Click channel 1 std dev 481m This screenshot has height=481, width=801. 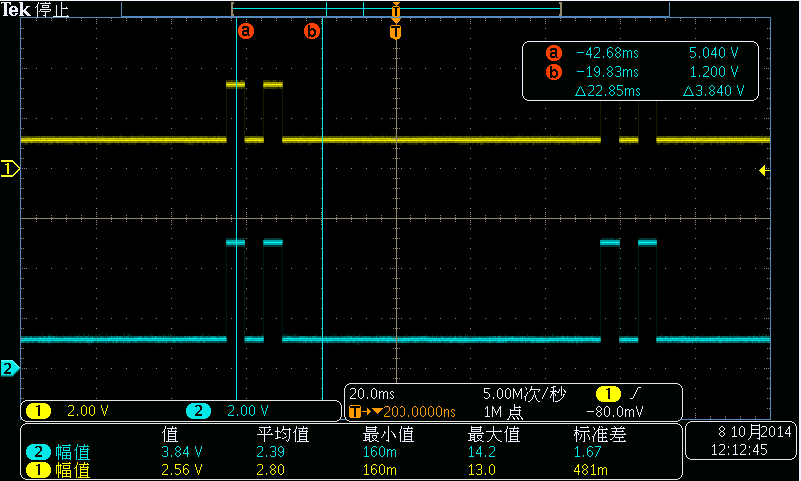(x=591, y=470)
